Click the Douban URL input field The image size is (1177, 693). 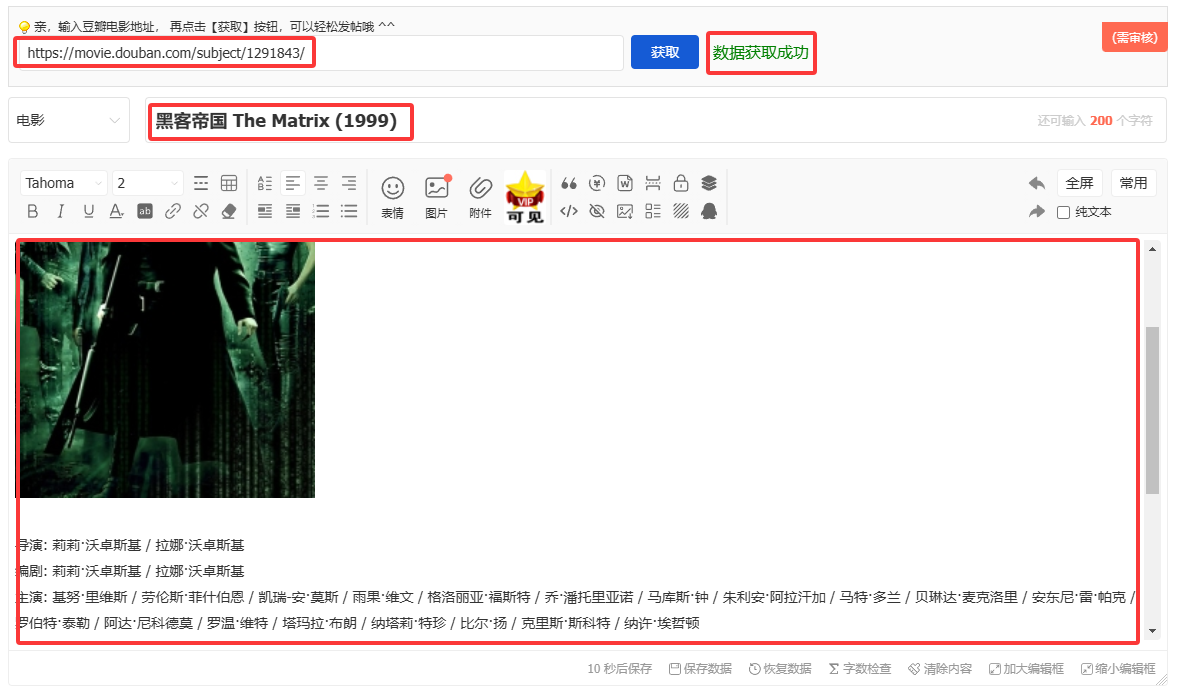pyautogui.click(x=320, y=53)
